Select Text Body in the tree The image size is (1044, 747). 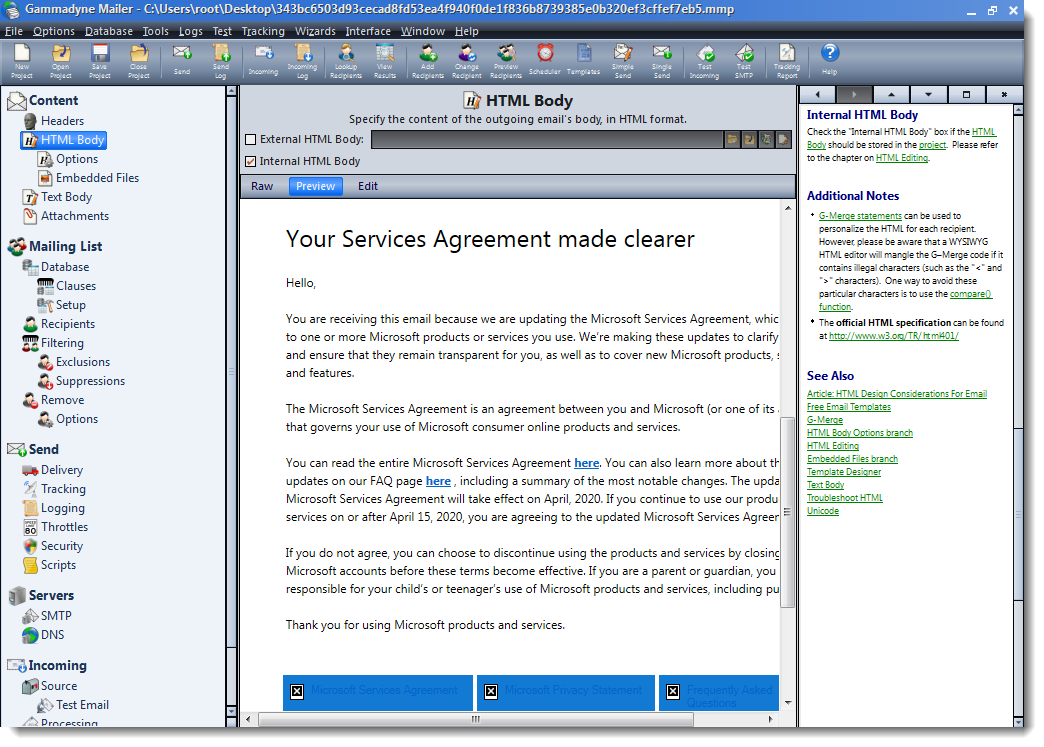click(67, 197)
